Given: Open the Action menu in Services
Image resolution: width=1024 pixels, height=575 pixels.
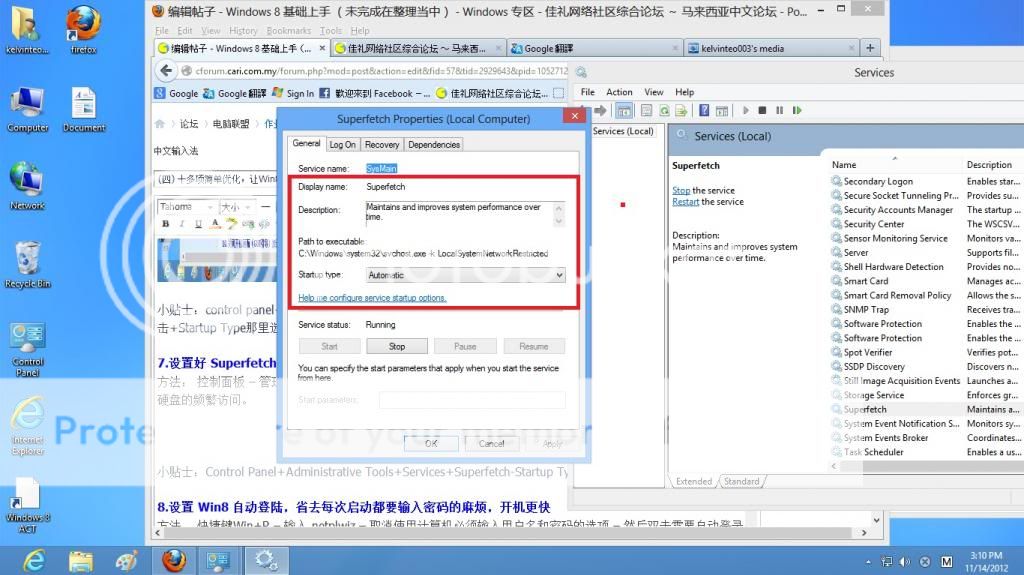Looking at the screenshot, I should pos(619,92).
